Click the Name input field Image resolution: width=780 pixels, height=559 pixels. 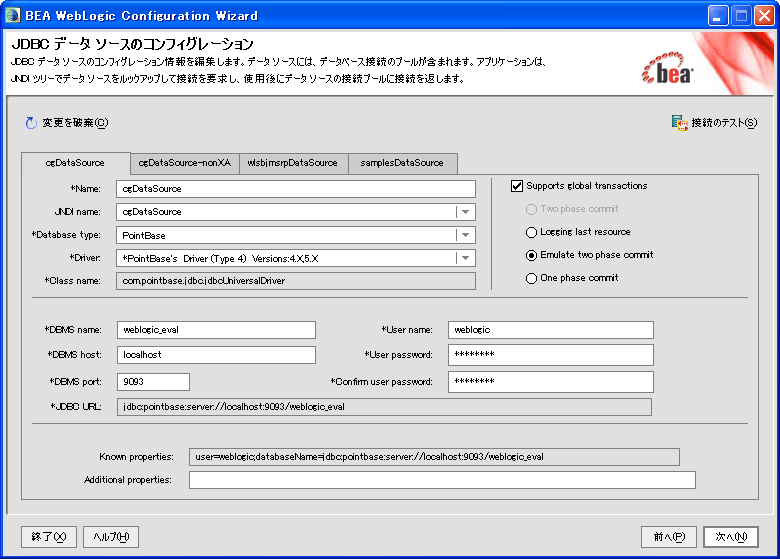pyautogui.click(x=296, y=189)
